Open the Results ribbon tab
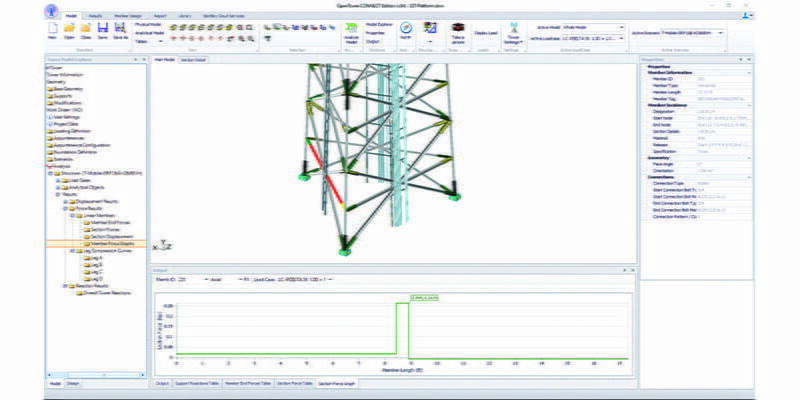 96,17
